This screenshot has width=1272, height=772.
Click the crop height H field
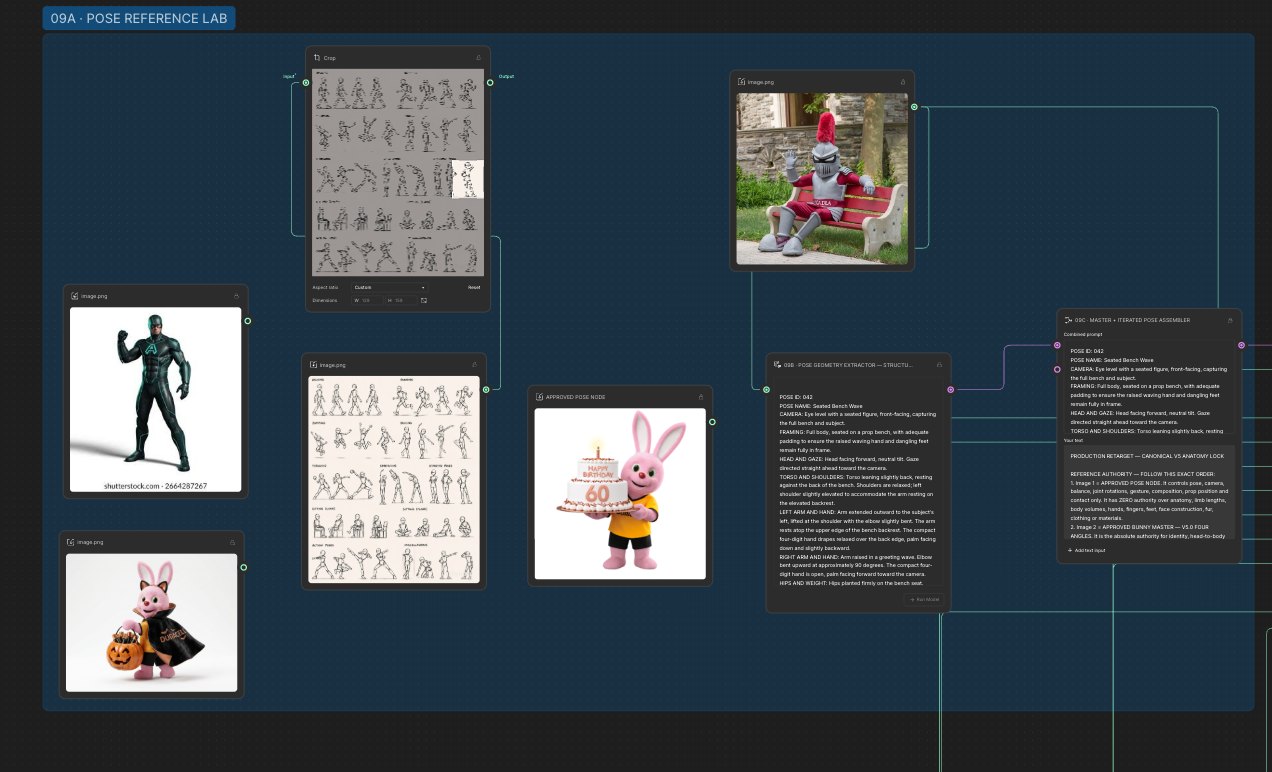coord(402,300)
